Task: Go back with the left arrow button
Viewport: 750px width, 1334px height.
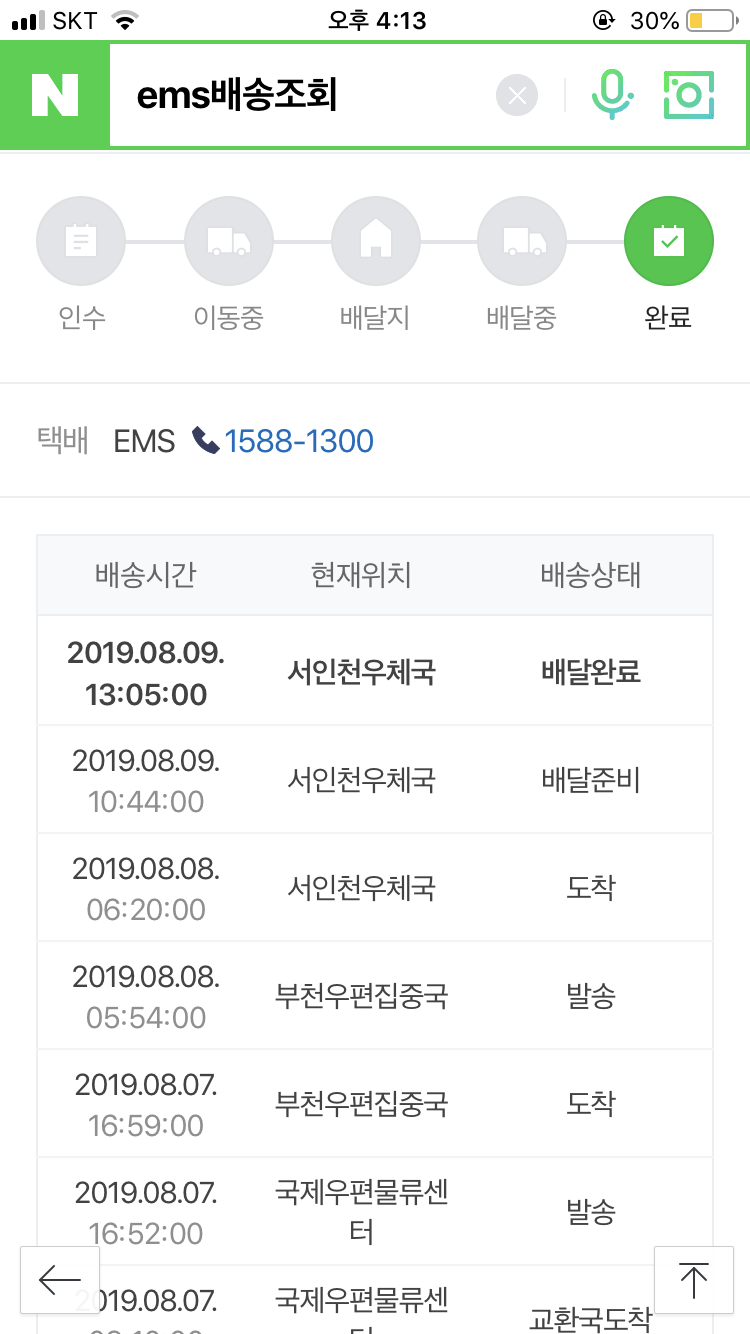Action: (60, 1280)
